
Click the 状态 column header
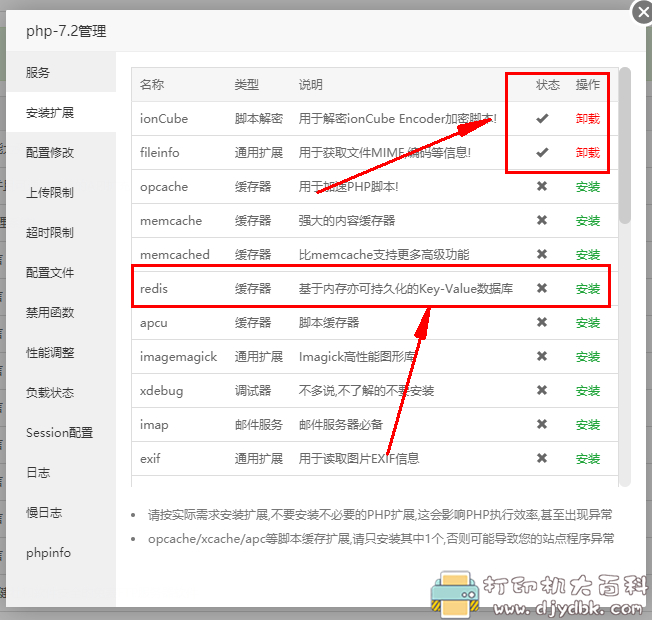coord(548,84)
